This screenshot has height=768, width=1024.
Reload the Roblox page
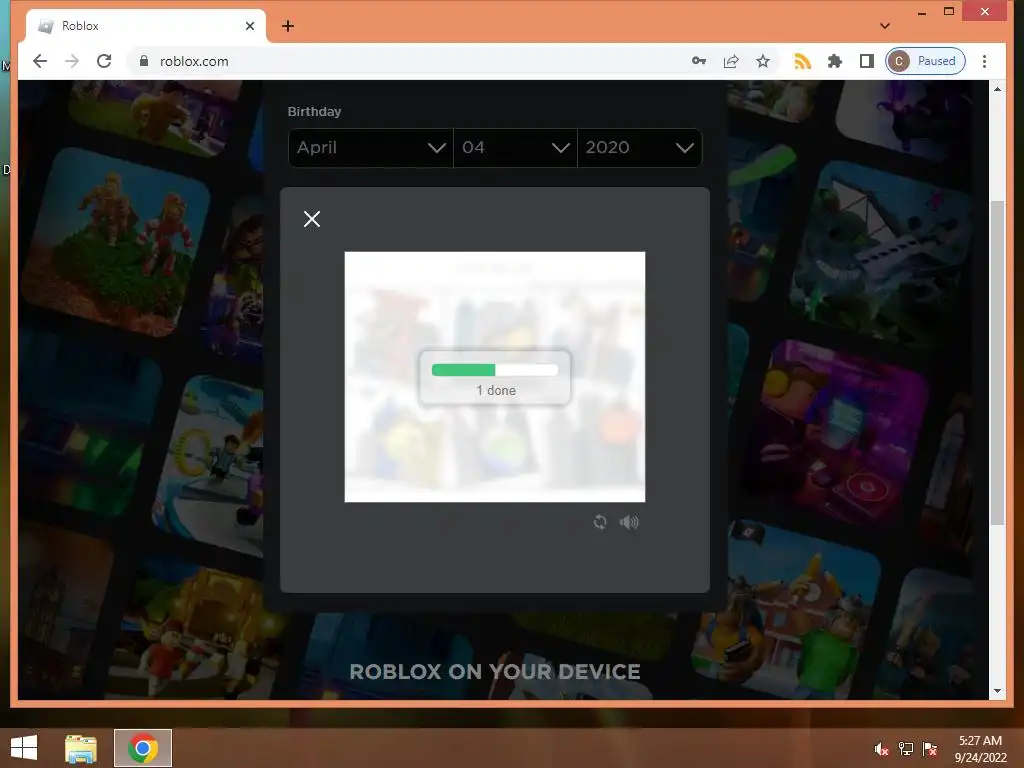click(104, 61)
